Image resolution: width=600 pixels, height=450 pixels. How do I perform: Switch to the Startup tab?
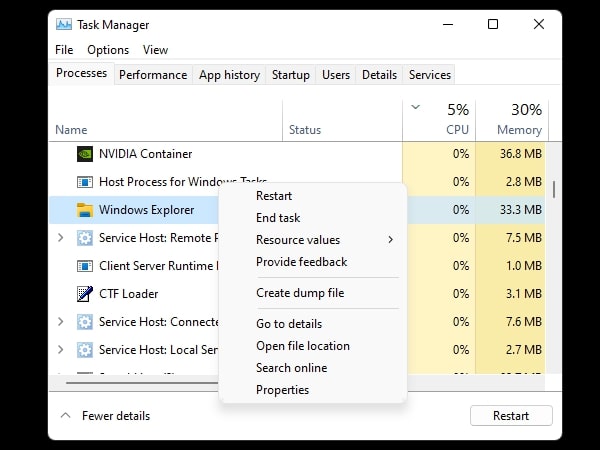click(291, 75)
